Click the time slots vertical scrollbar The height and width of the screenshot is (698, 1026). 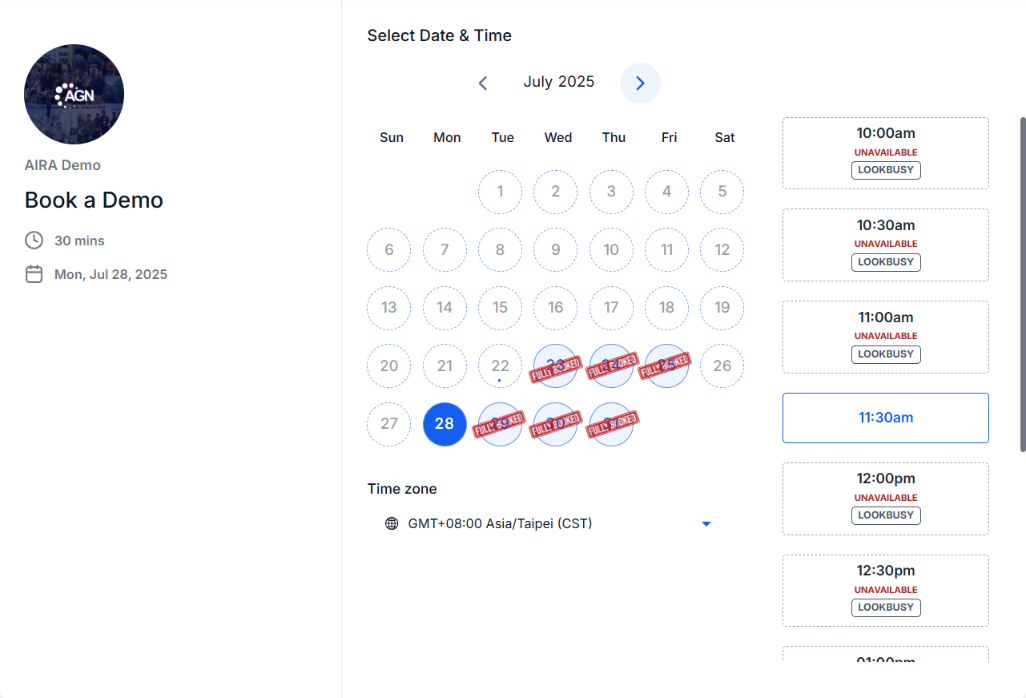(x=1023, y=285)
